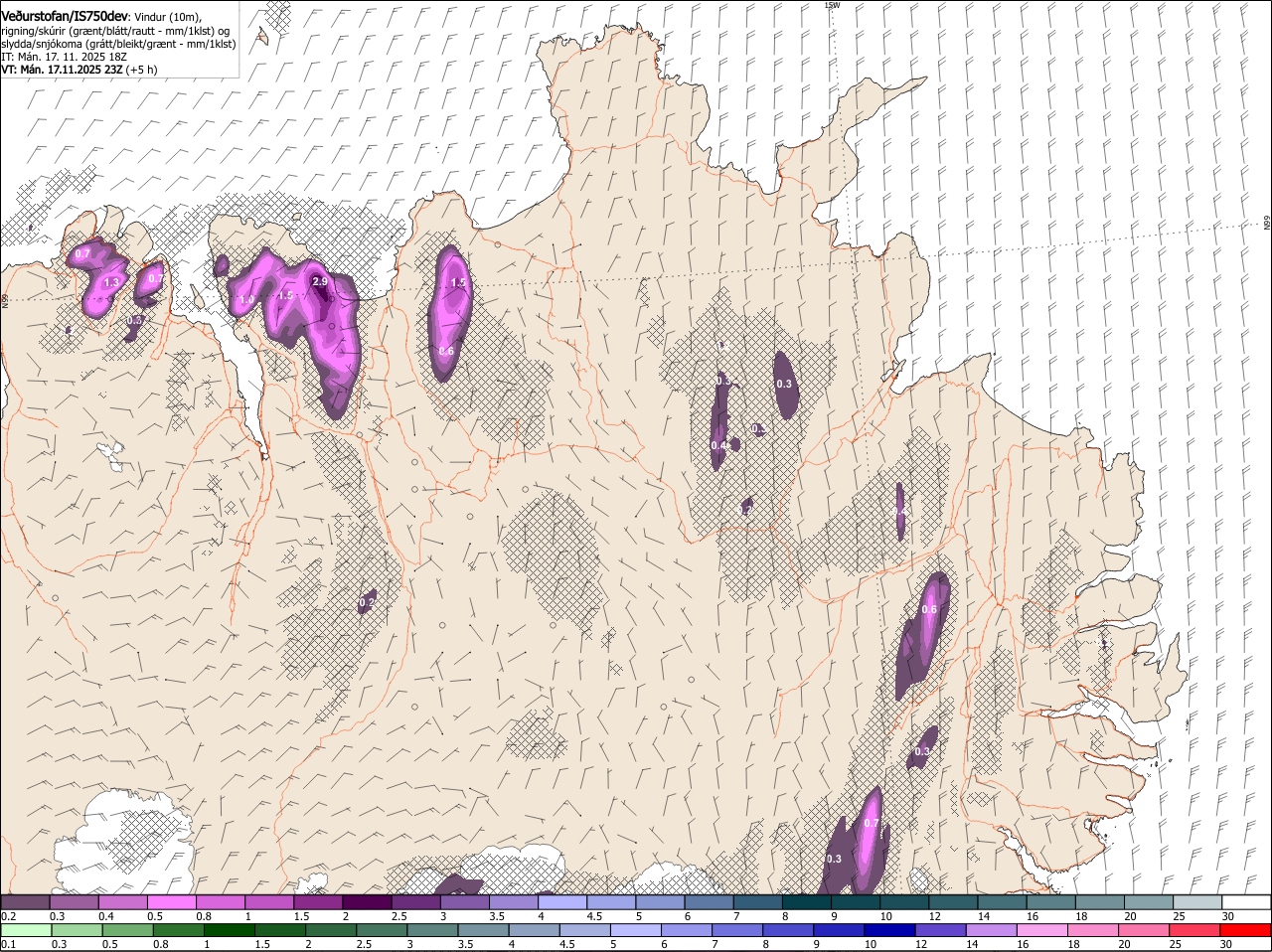This screenshot has width=1272, height=952.
Task: Click the 1–1.5 purple swatch in the top legend row
Action: 269,902
